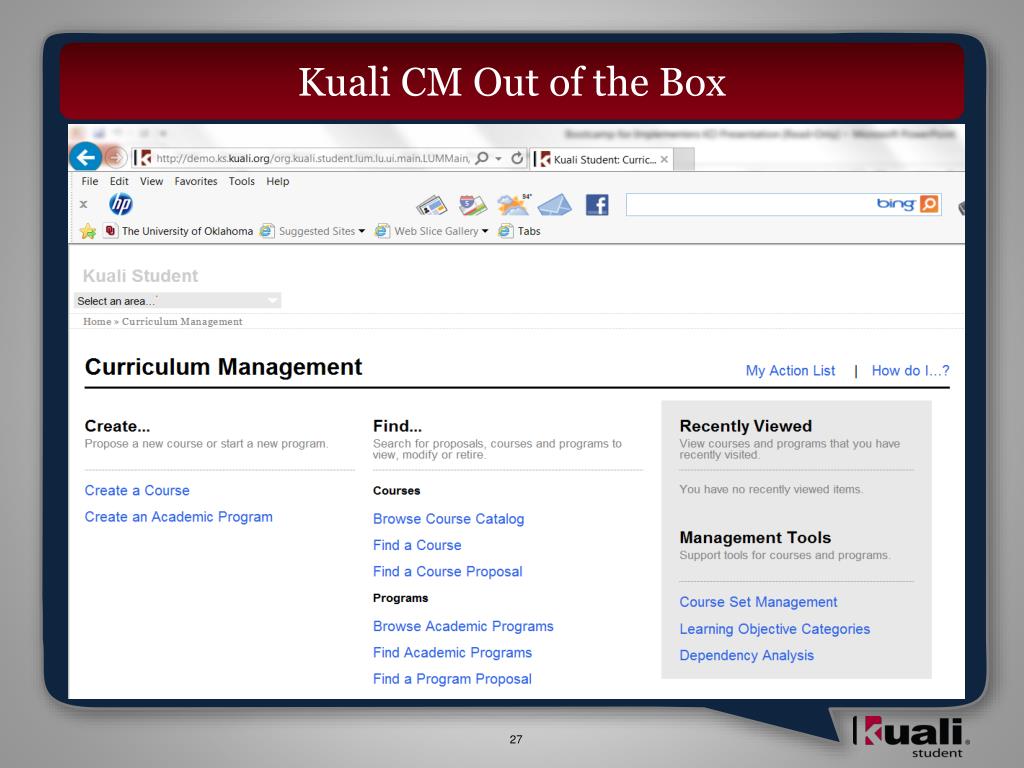
Task: Open the File menu
Action: (90, 182)
